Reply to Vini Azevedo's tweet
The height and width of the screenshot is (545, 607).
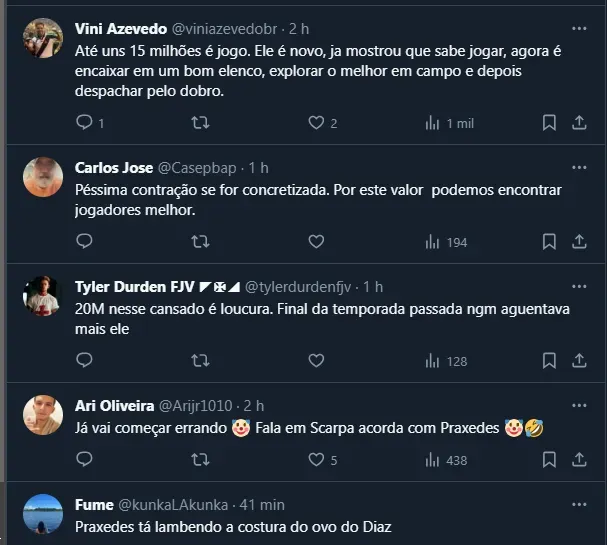[85, 123]
